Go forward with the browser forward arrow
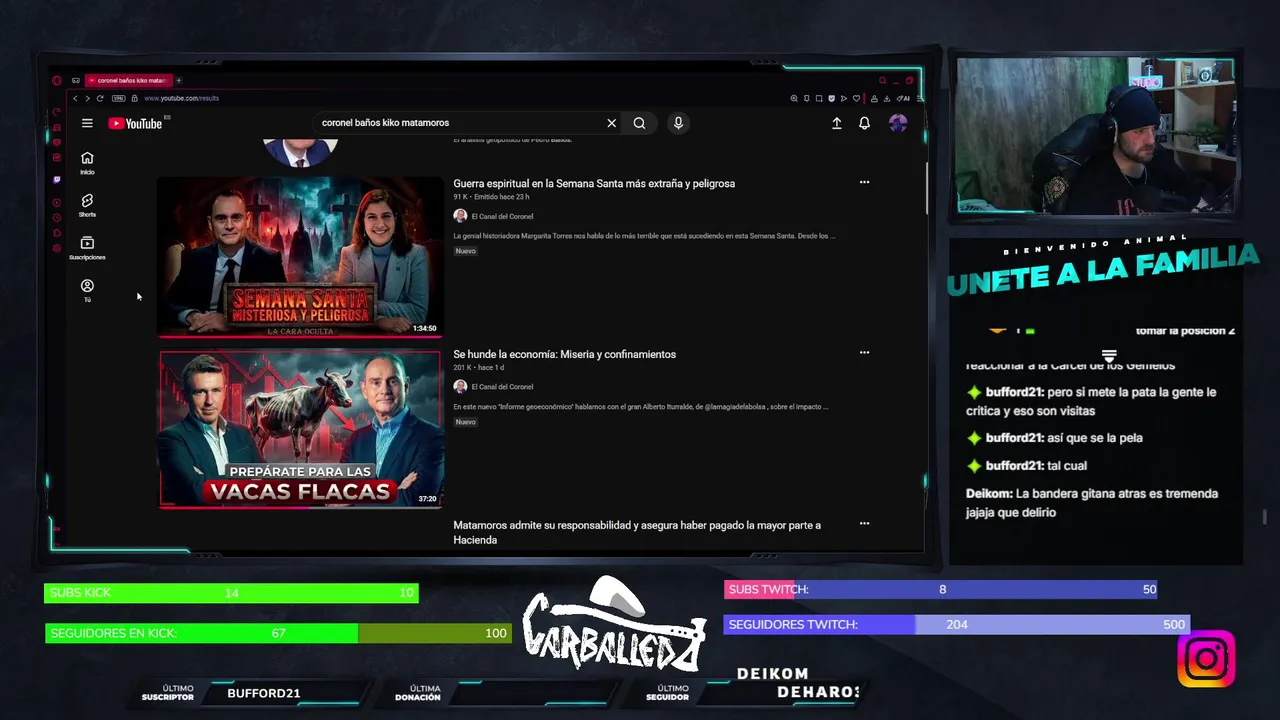Image resolution: width=1280 pixels, height=720 pixels. pos(87,98)
